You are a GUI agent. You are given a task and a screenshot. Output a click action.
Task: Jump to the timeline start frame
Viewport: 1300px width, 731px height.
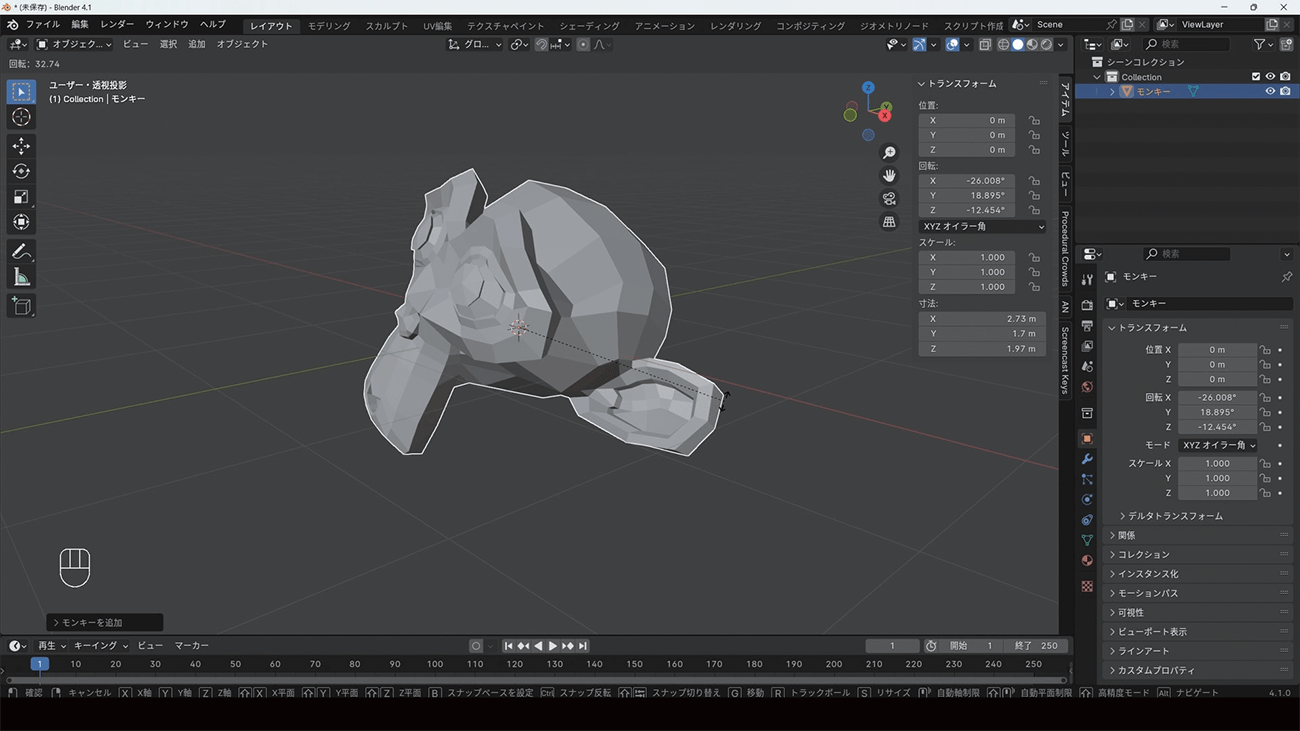508,646
